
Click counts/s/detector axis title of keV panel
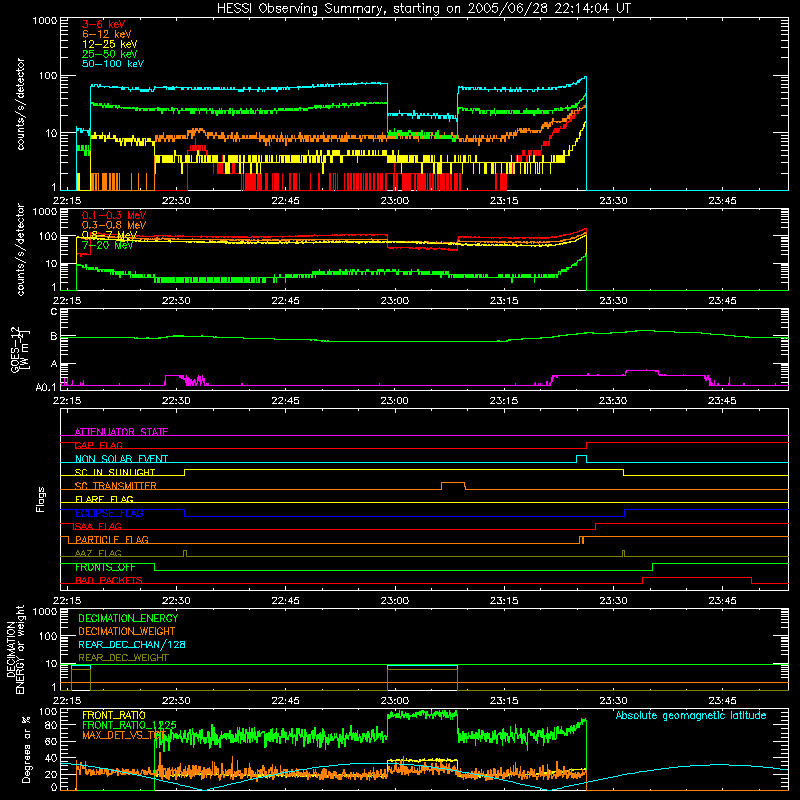[20, 104]
